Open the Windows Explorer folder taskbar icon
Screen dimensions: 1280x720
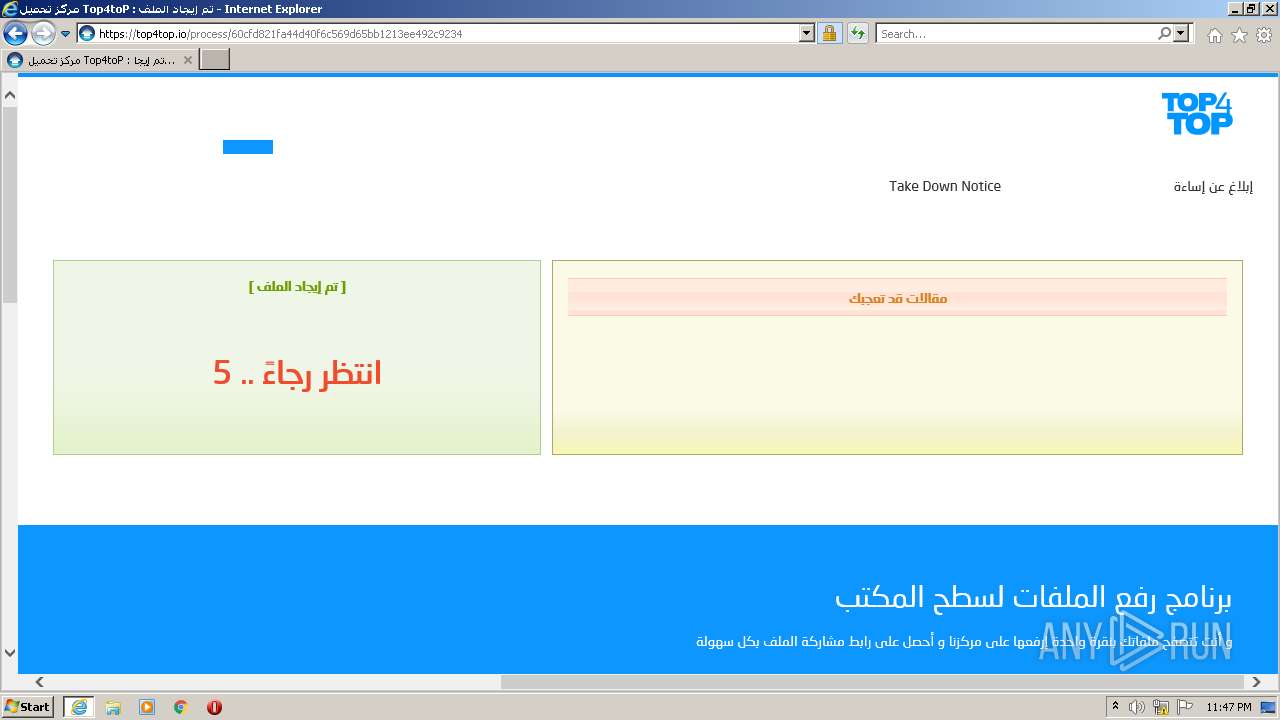(113, 707)
